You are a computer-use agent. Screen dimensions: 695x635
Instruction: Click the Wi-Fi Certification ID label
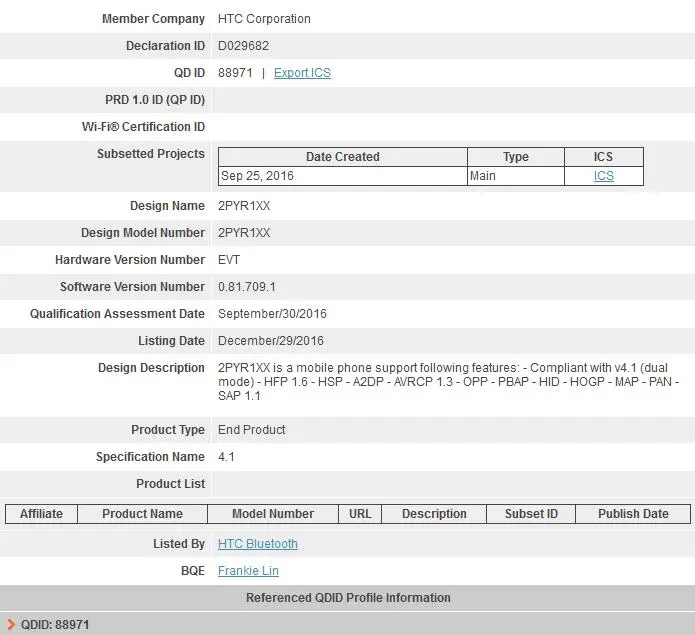pyautogui.click(x=143, y=127)
